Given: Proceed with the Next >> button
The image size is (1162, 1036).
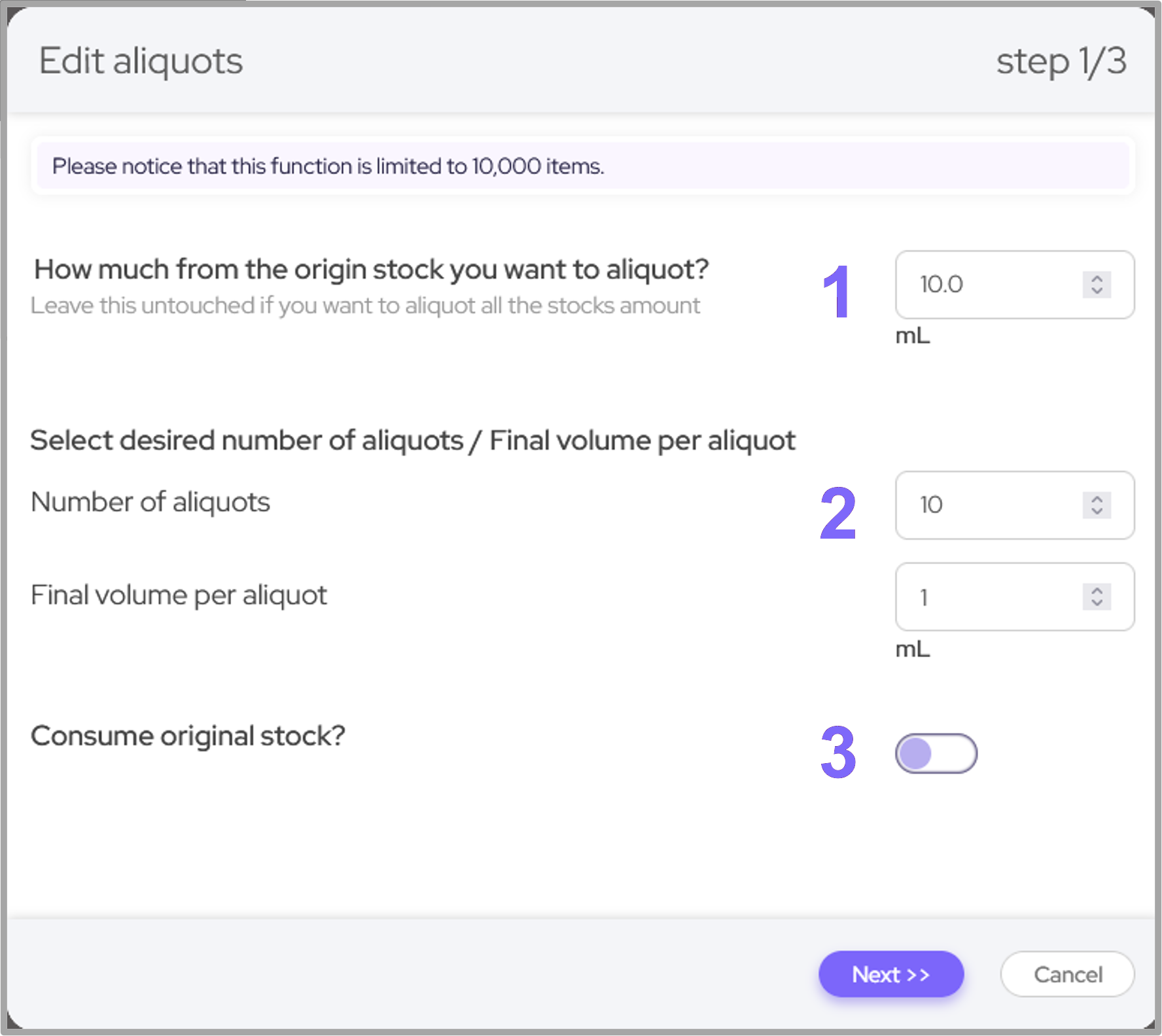Looking at the screenshot, I should tap(890, 974).
